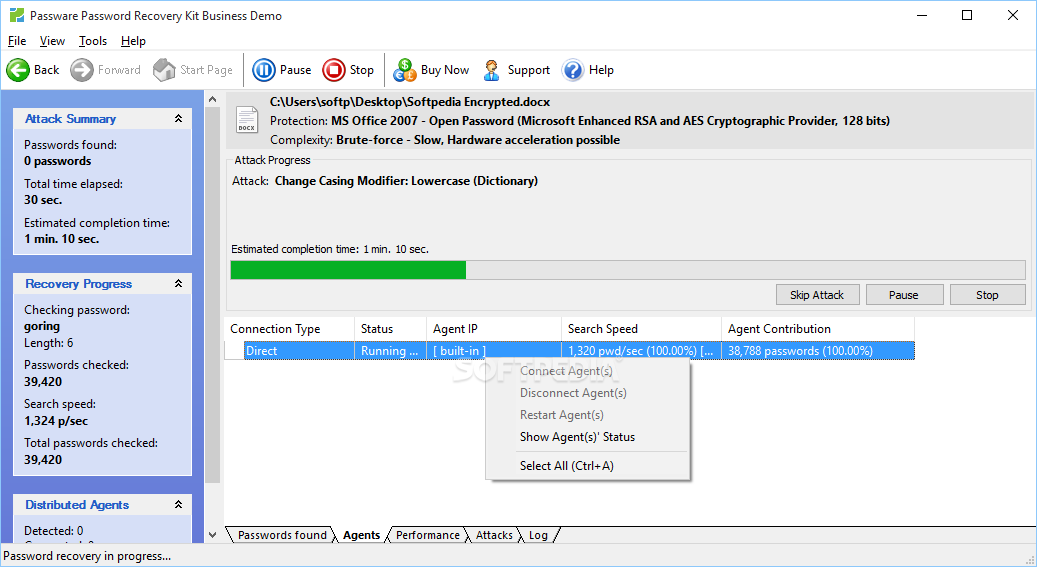Click the Recovery Progress heading link
Viewport: 1037px width, 567px height.
click(x=79, y=284)
